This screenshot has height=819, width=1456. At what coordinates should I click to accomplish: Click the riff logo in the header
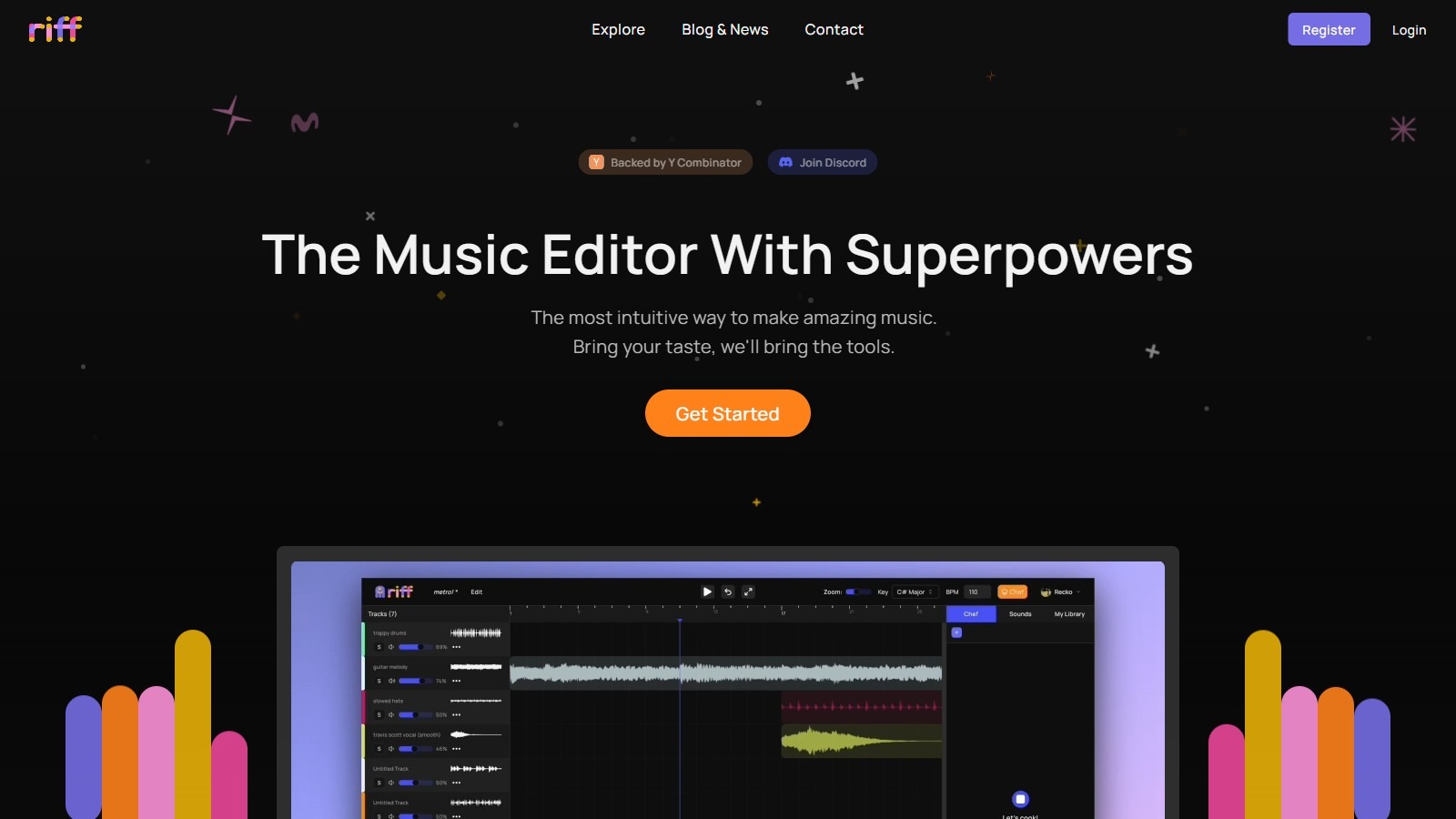pyautogui.click(x=55, y=29)
